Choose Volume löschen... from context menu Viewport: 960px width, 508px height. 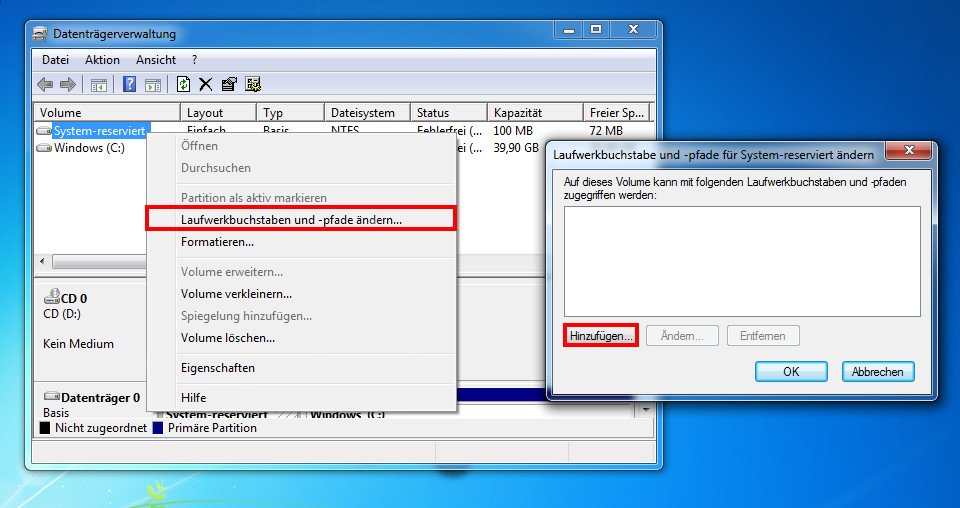pos(301,338)
